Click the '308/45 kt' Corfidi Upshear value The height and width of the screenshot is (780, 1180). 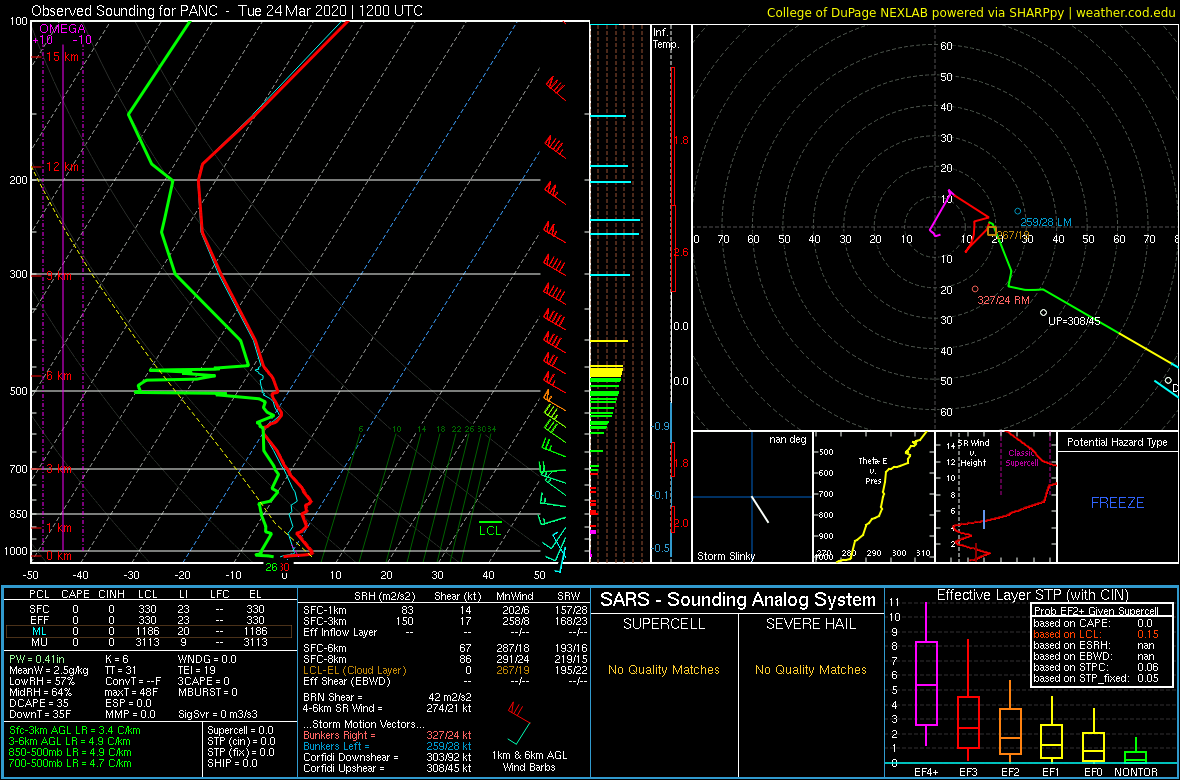[x=449, y=768]
